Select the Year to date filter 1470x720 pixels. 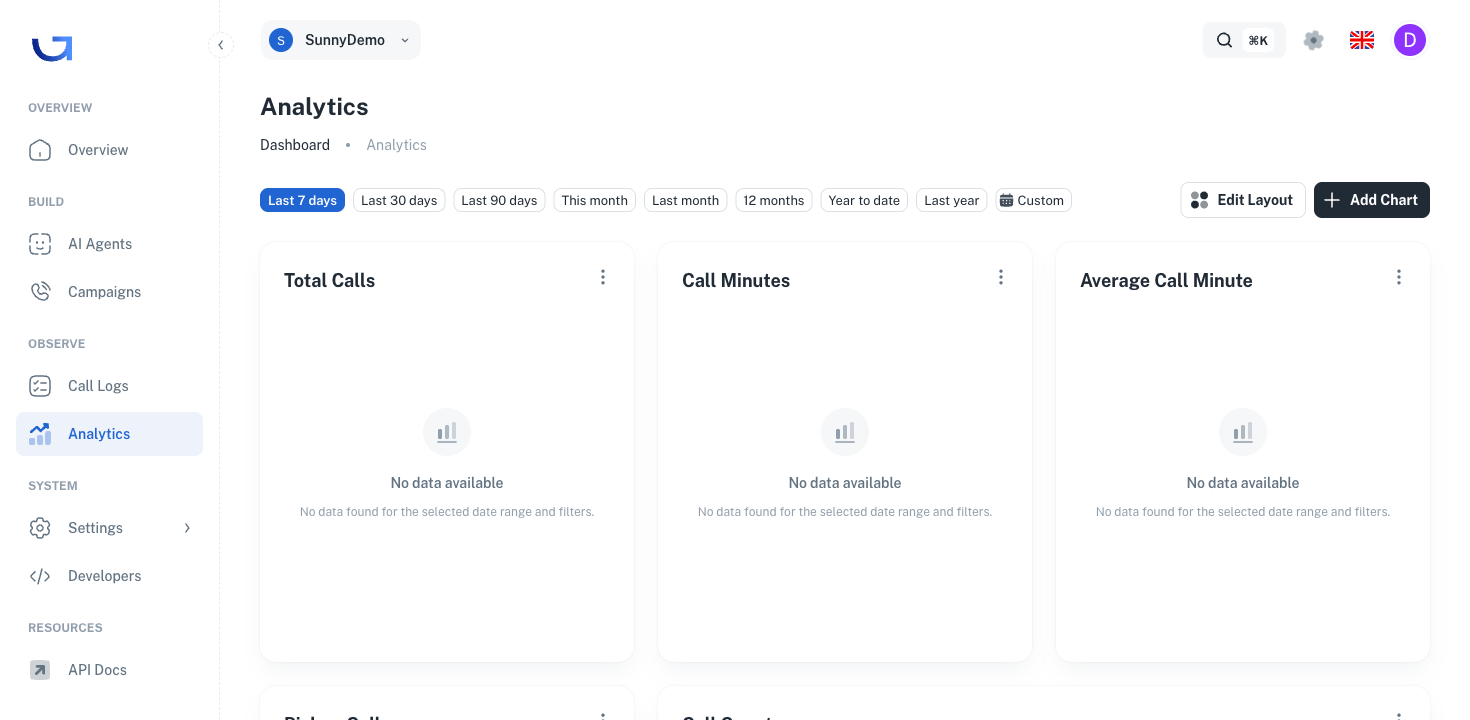pyautogui.click(x=864, y=200)
